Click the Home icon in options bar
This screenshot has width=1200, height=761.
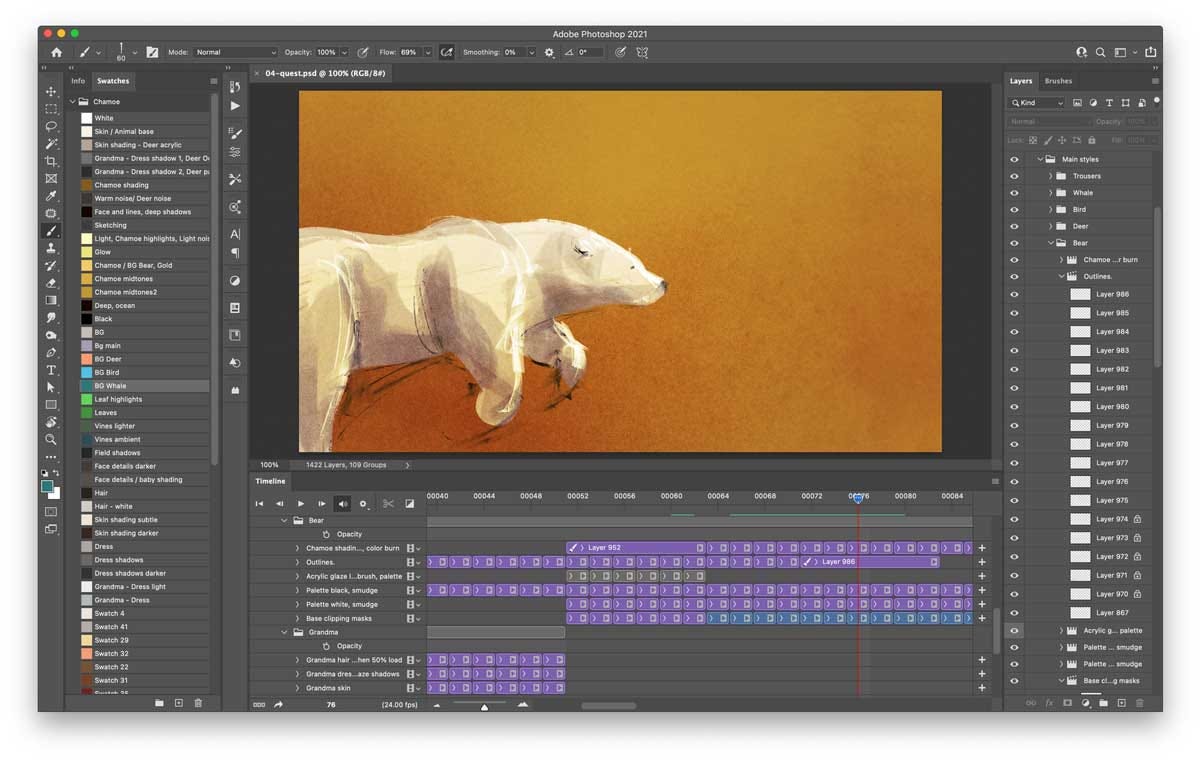[x=56, y=52]
